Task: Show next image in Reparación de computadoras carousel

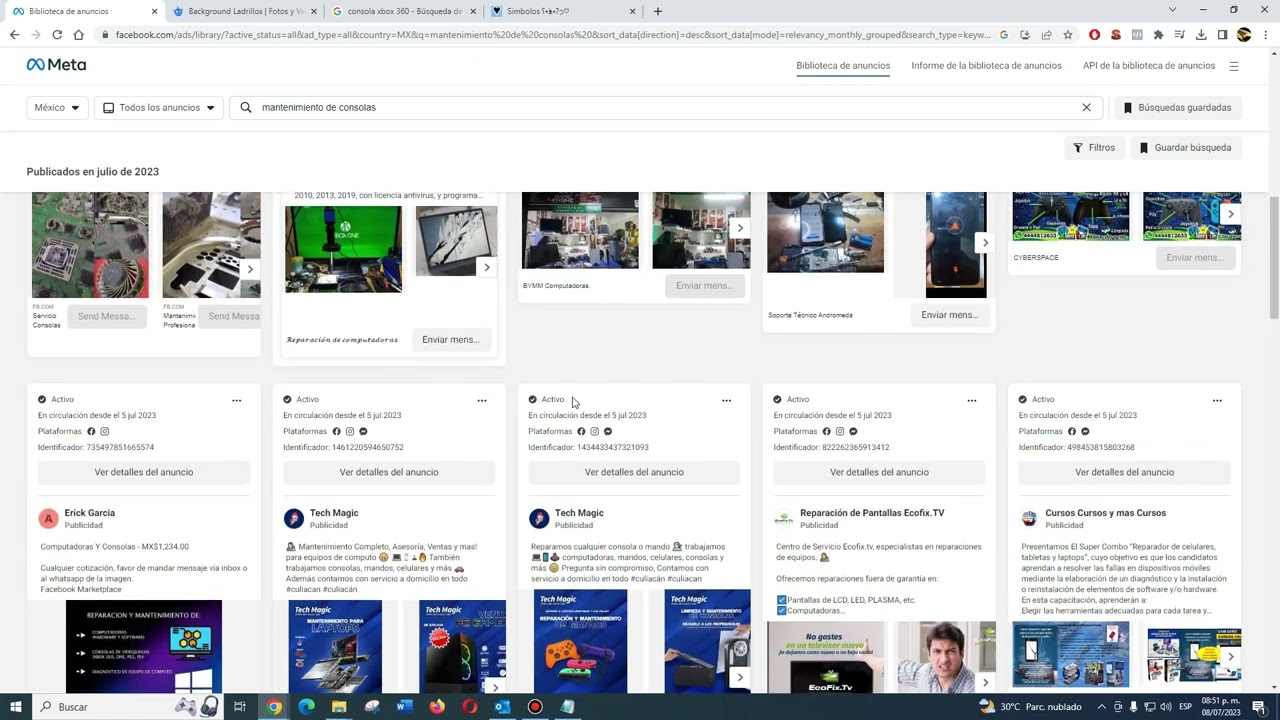Action: click(487, 267)
